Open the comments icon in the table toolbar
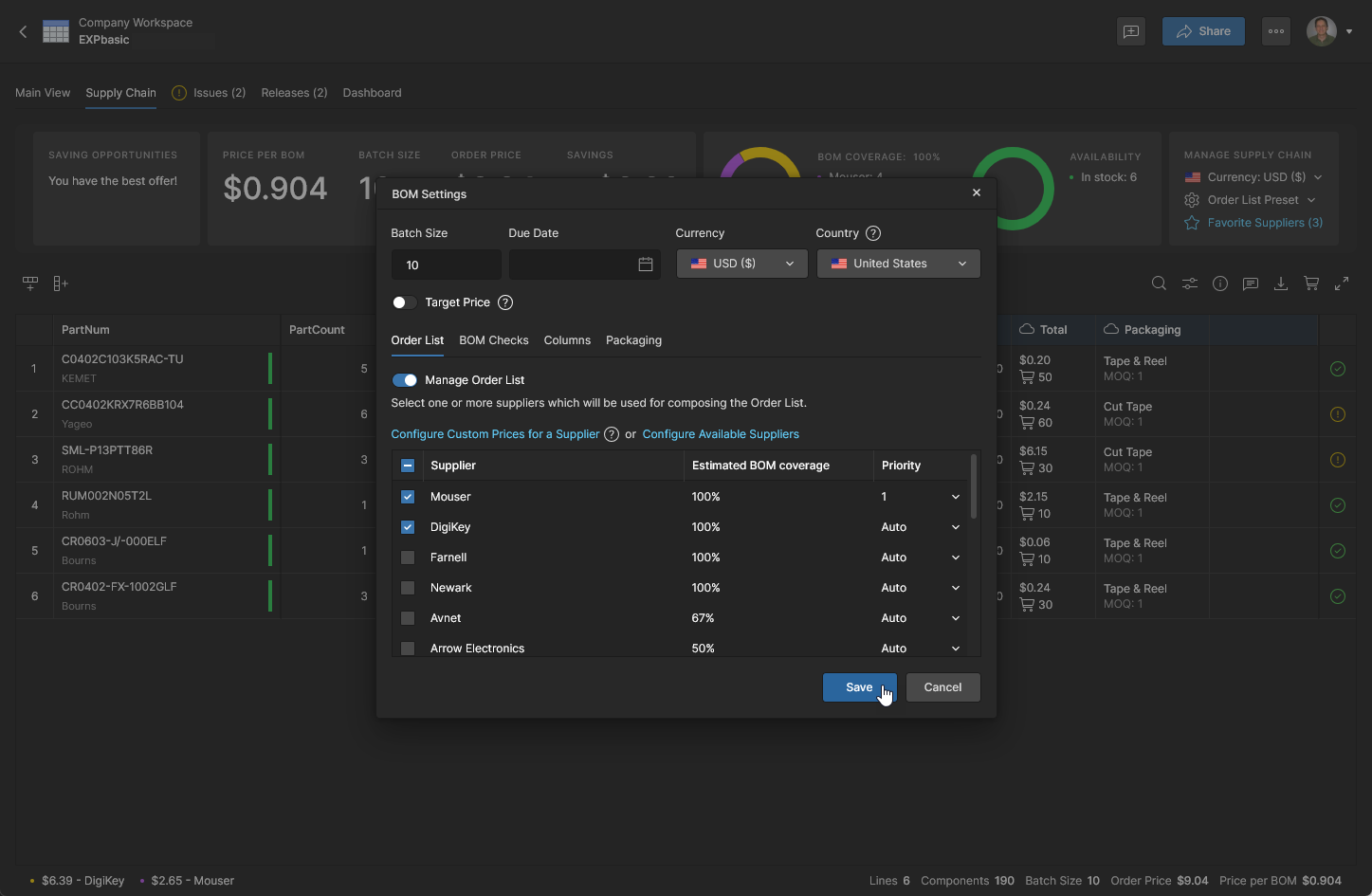 tap(1251, 283)
